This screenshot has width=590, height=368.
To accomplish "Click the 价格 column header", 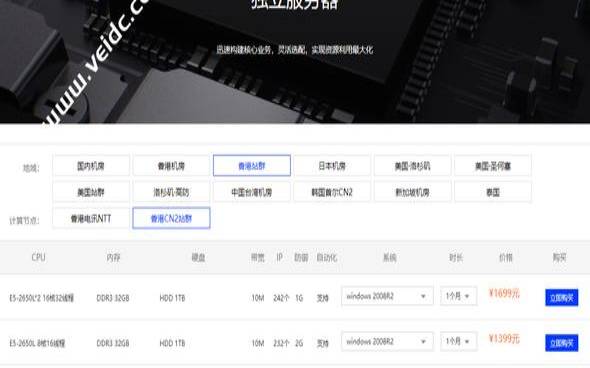I will 506,257.
